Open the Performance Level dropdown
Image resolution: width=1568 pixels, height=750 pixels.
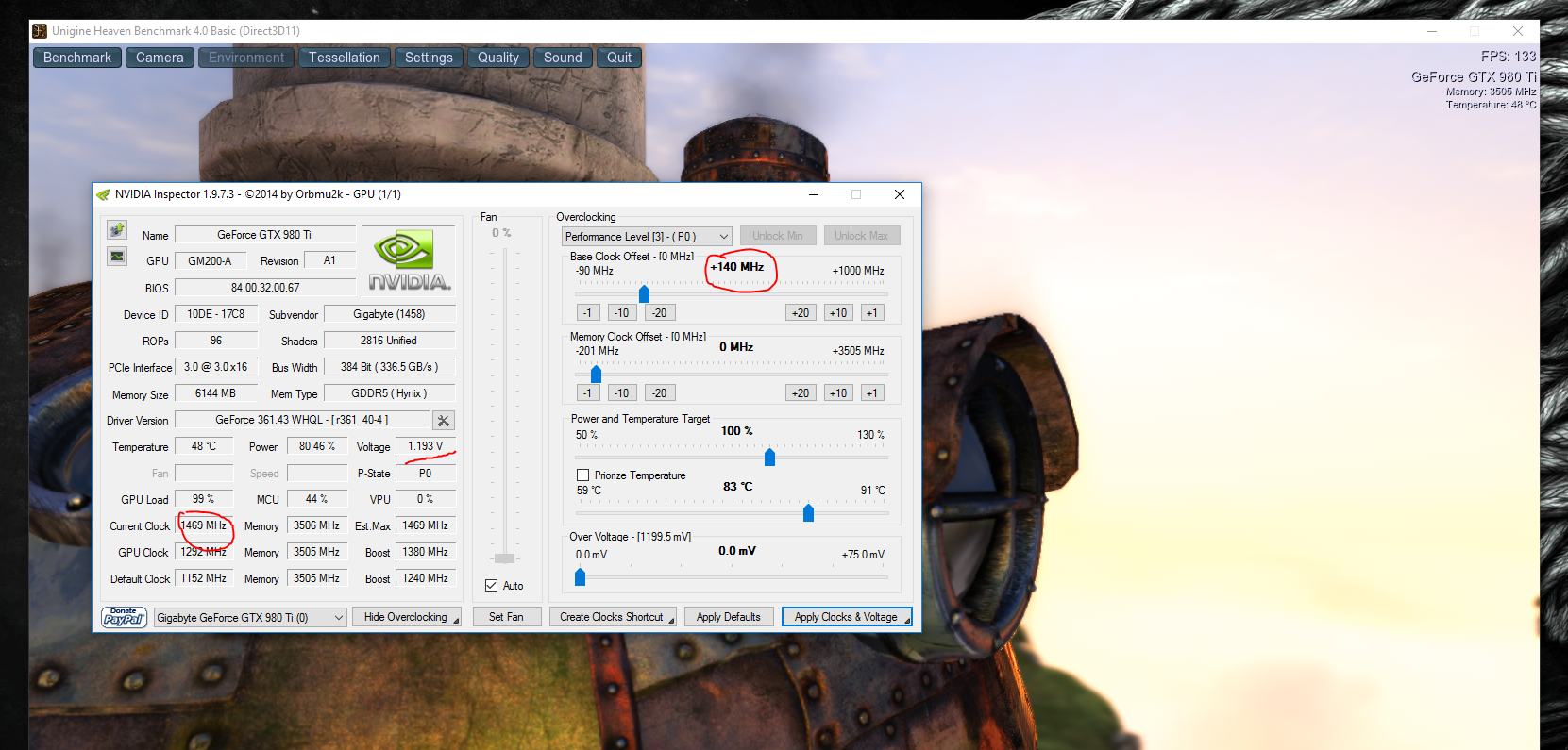click(x=647, y=236)
